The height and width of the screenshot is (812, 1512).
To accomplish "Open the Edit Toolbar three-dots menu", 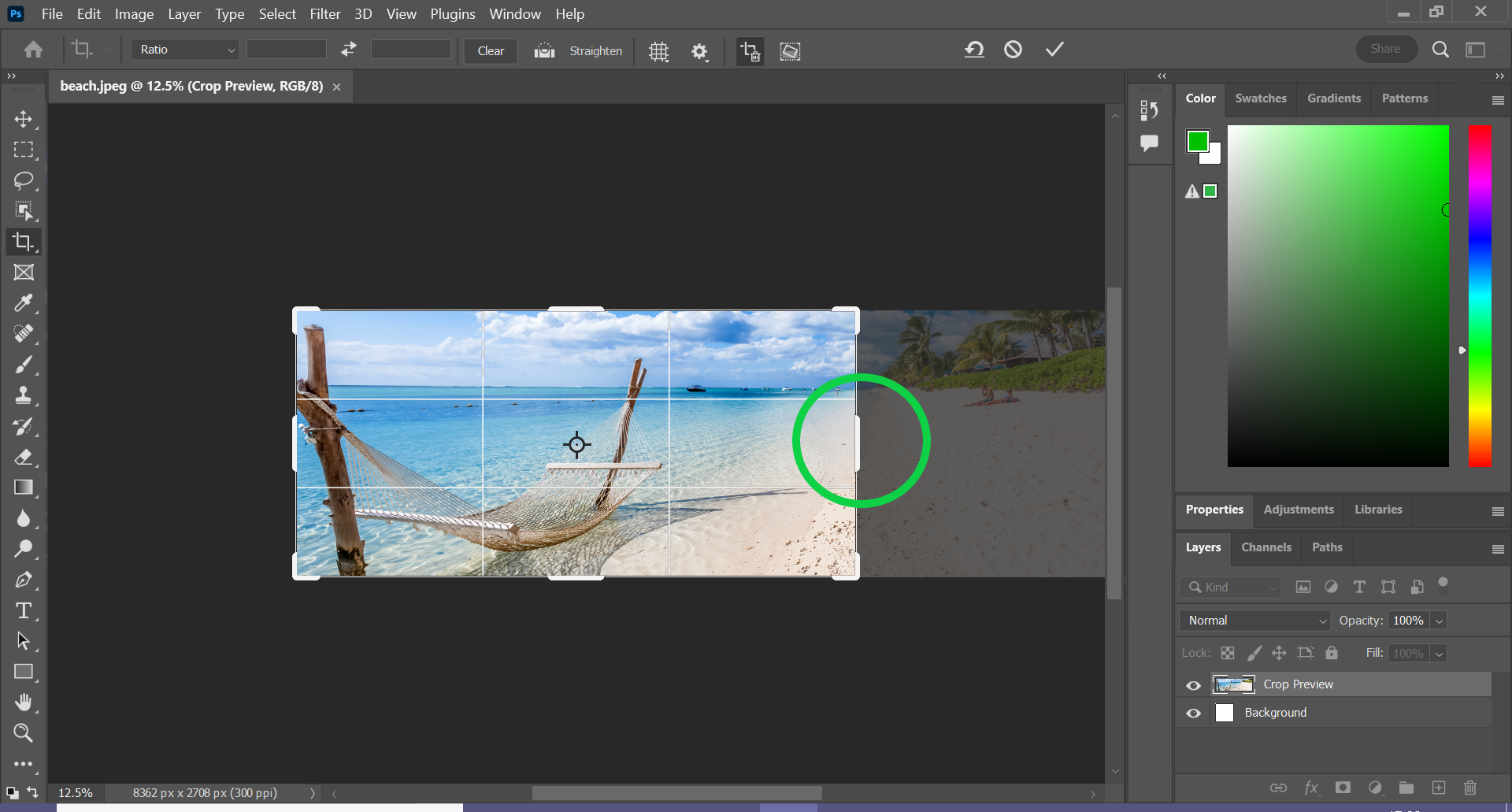I will click(24, 764).
